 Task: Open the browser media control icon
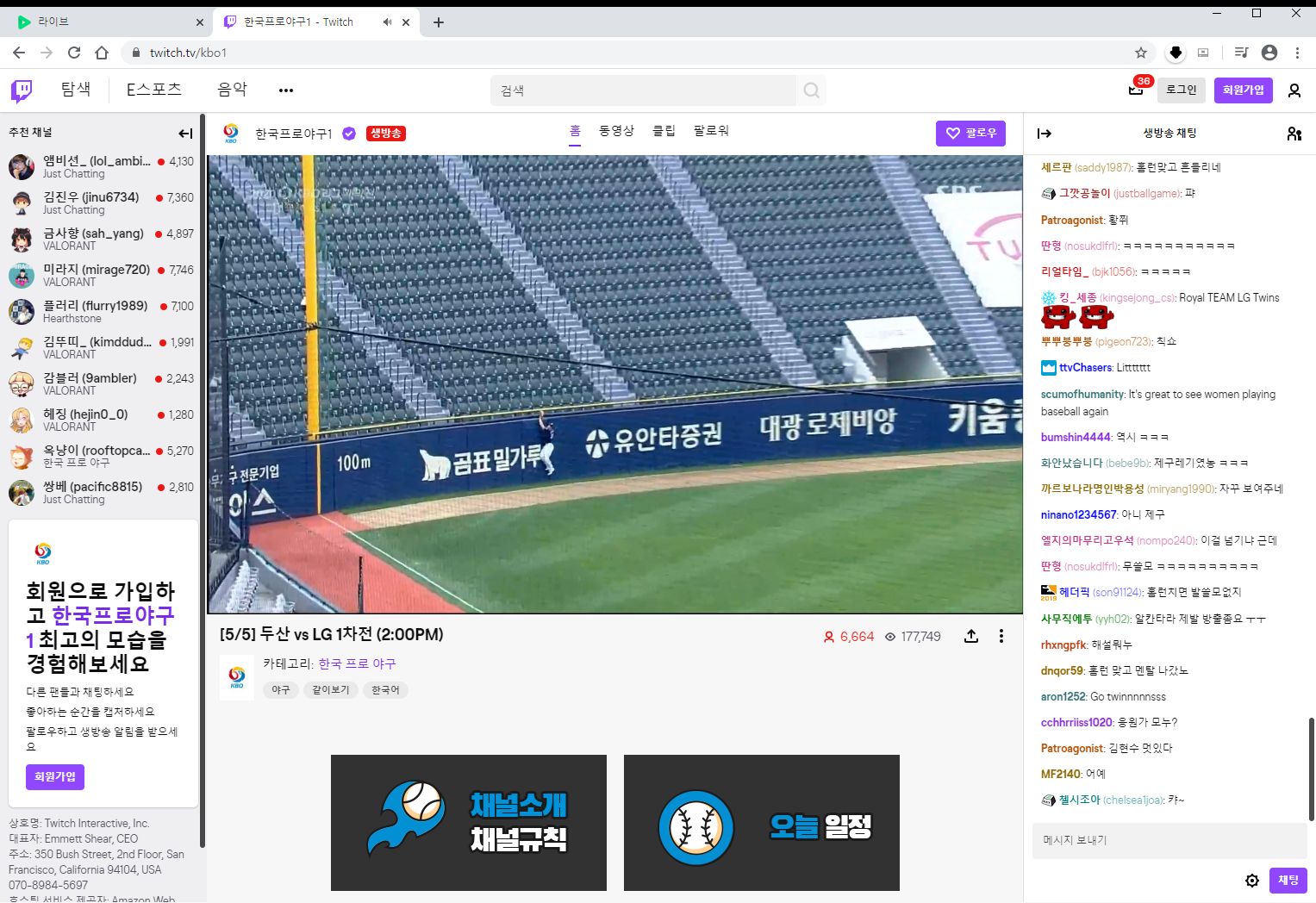coord(1241,53)
